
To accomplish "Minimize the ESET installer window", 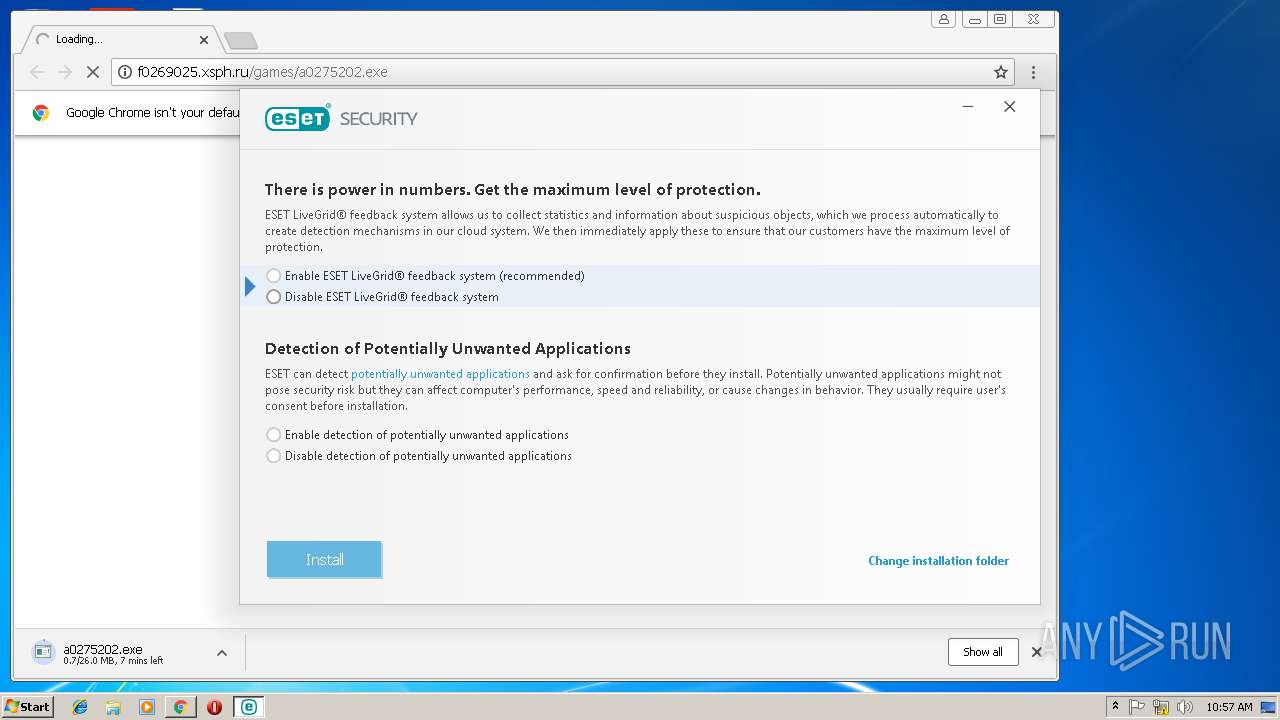I will pyautogui.click(x=968, y=107).
